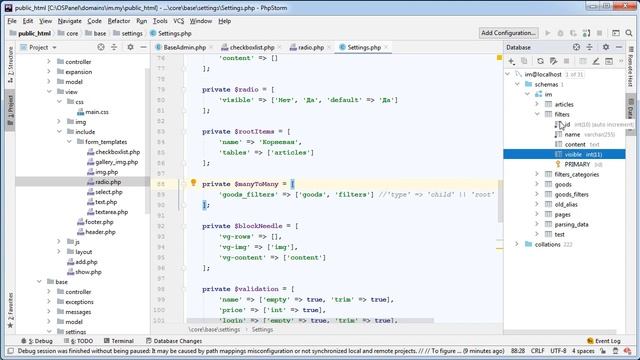Click the red notification icon in status bar
Viewport: 640px width, 360px height.
(627, 351)
